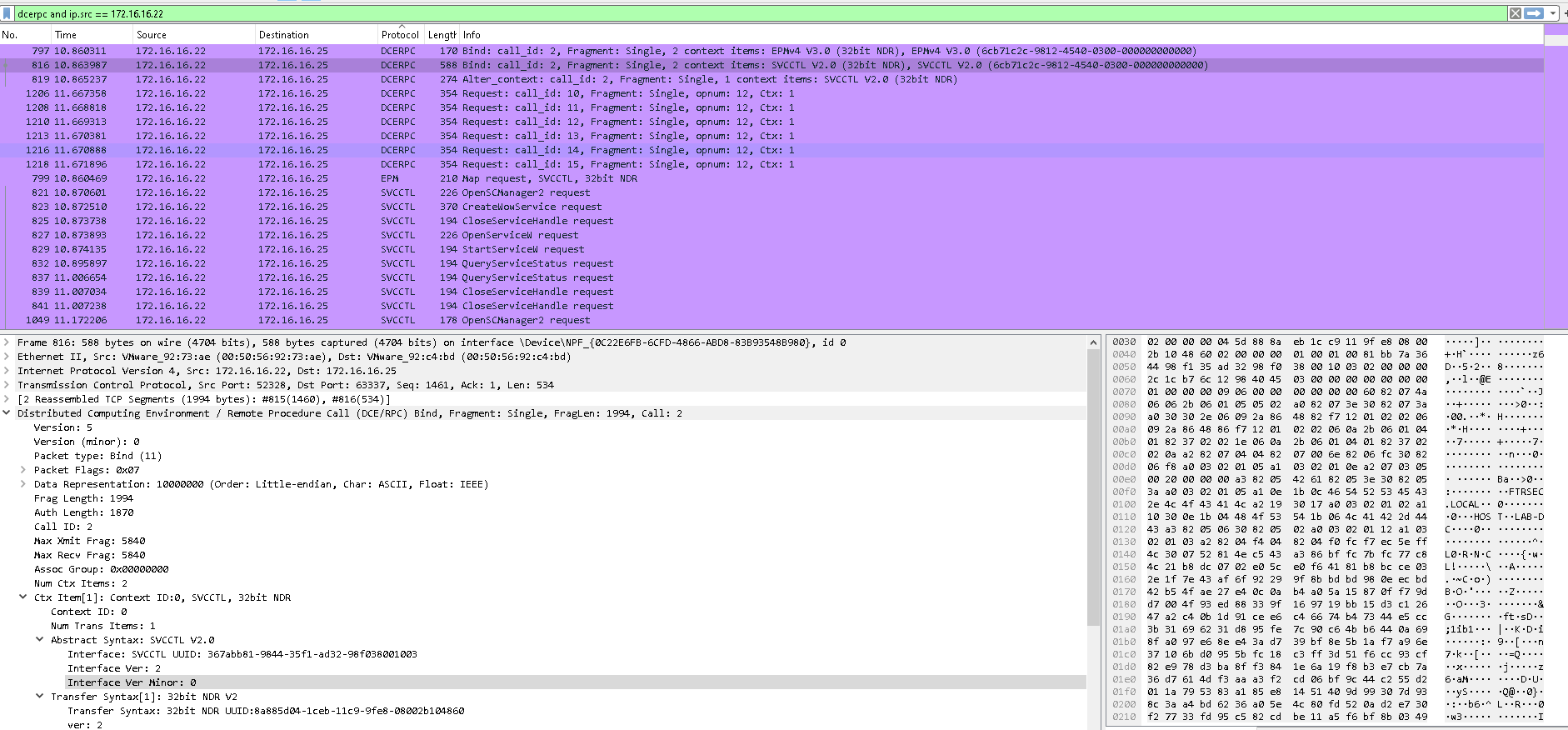Select packet 841 CloseServiceHandle request
Viewport: 1568px width, 730px height.
[x=772, y=306]
